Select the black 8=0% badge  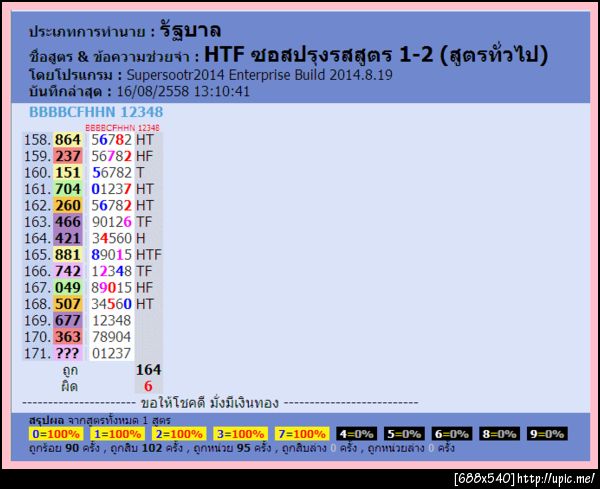(x=499, y=434)
